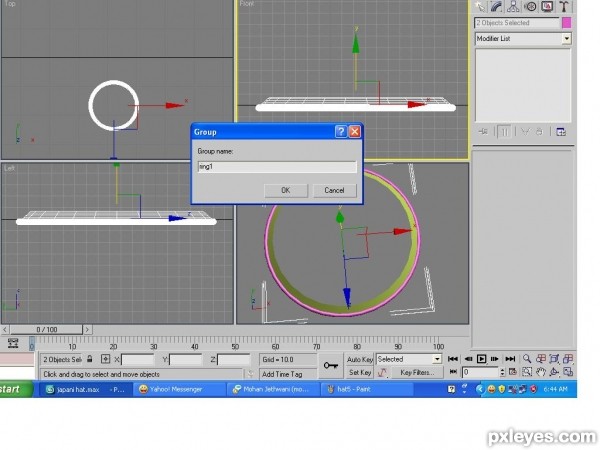This screenshot has height=450, width=600.
Task: Click the time slider 0 / 100
Action: (x=46, y=329)
